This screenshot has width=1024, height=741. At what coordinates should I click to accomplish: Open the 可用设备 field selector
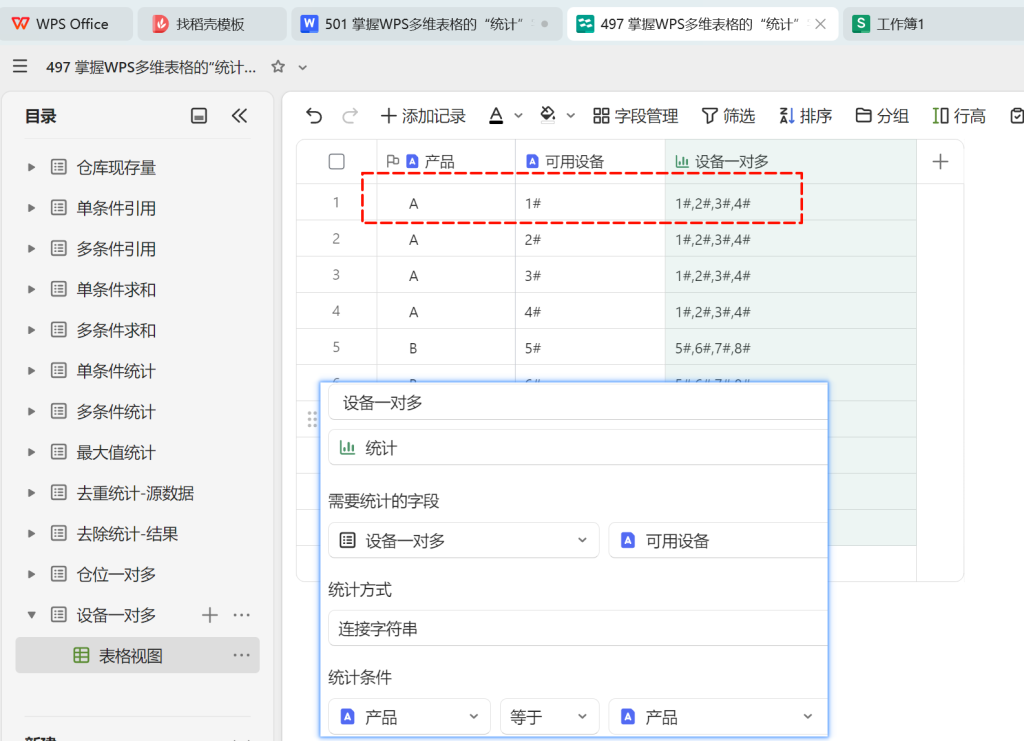click(718, 541)
